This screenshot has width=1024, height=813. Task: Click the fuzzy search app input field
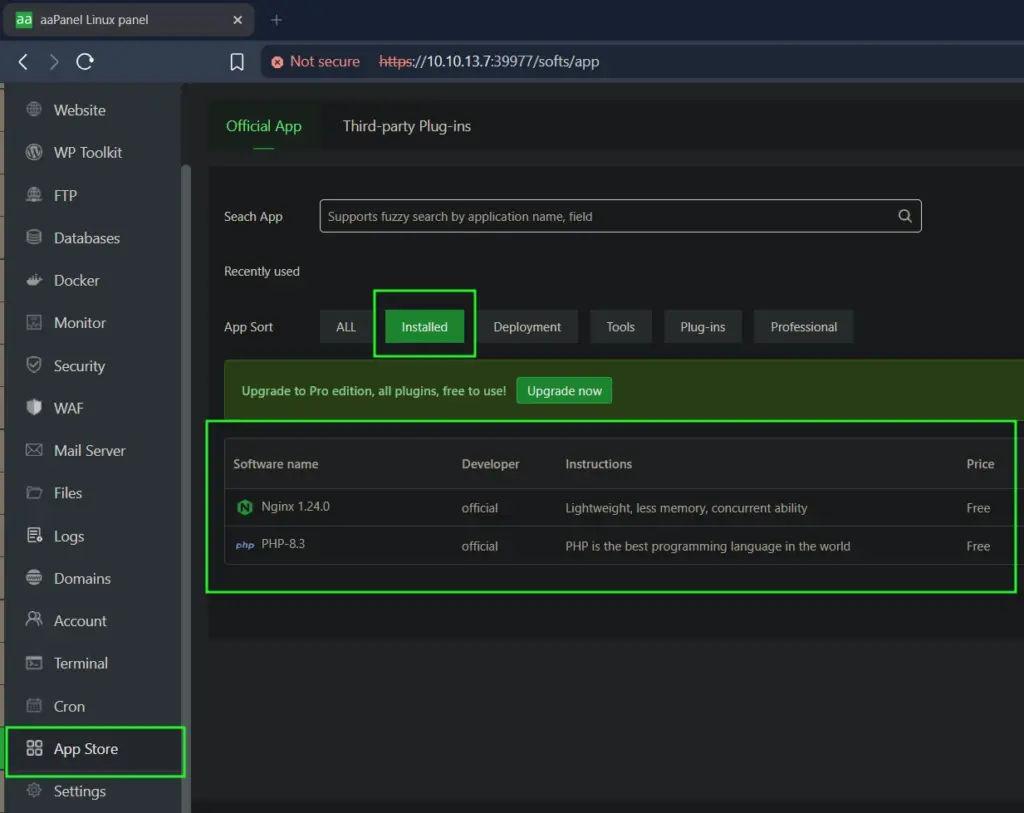pyautogui.click(x=620, y=216)
